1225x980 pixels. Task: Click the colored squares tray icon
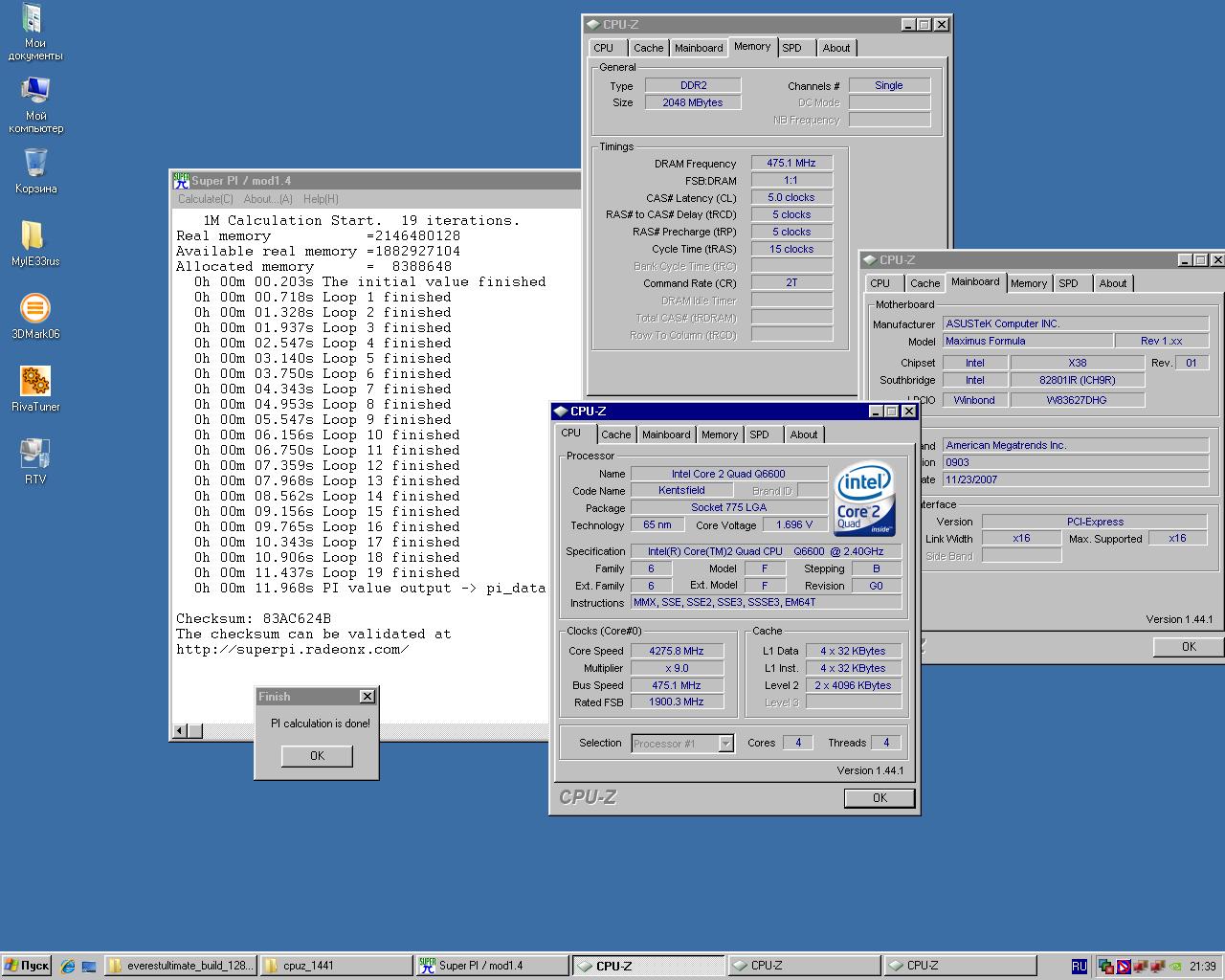(x=1106, y=967)
